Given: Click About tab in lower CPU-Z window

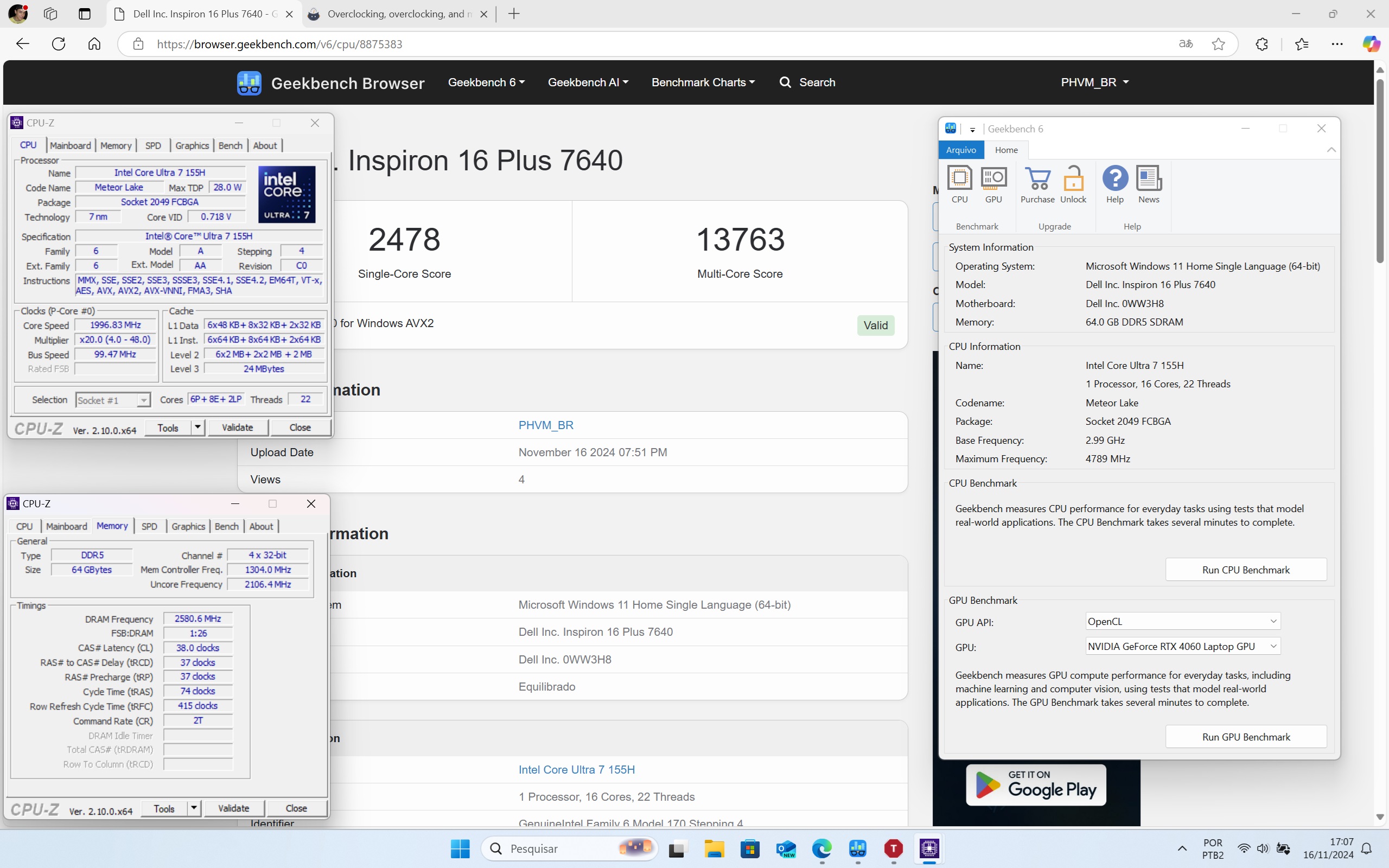Looking at the screenshot, I should click(261, 526).
